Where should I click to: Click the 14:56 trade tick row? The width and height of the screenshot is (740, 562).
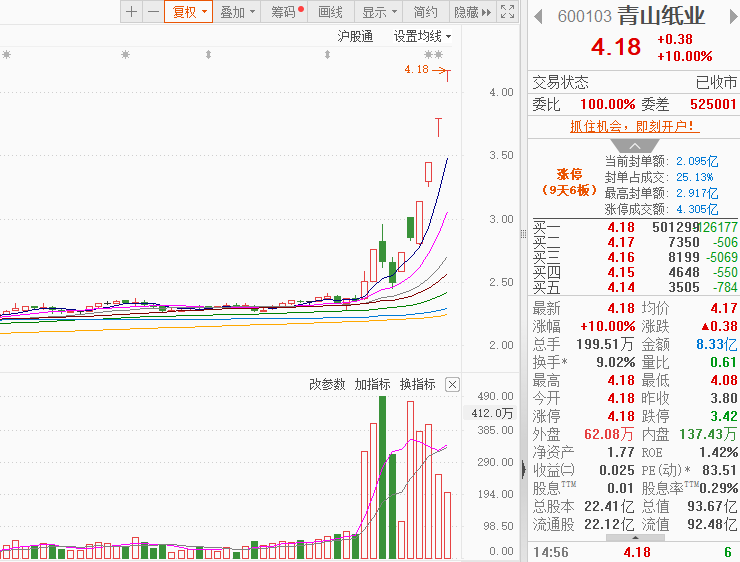point(633,552)
